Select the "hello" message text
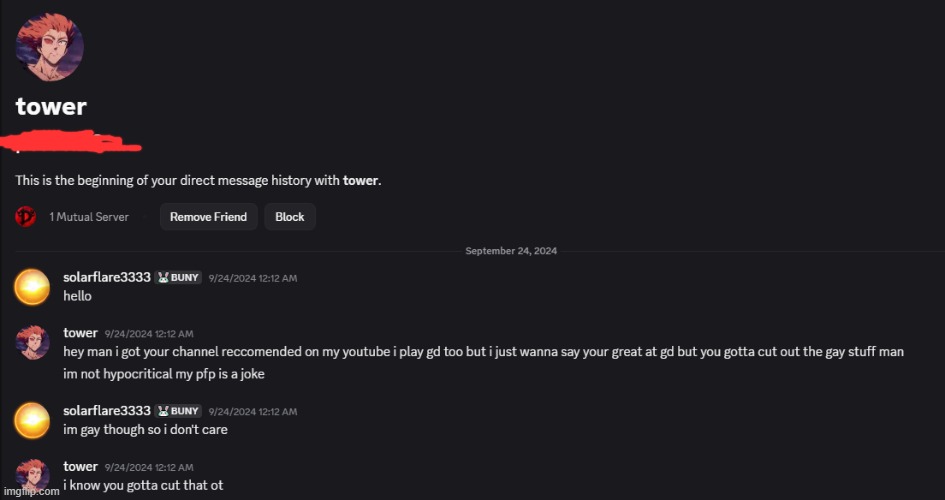 pos(77,296)
